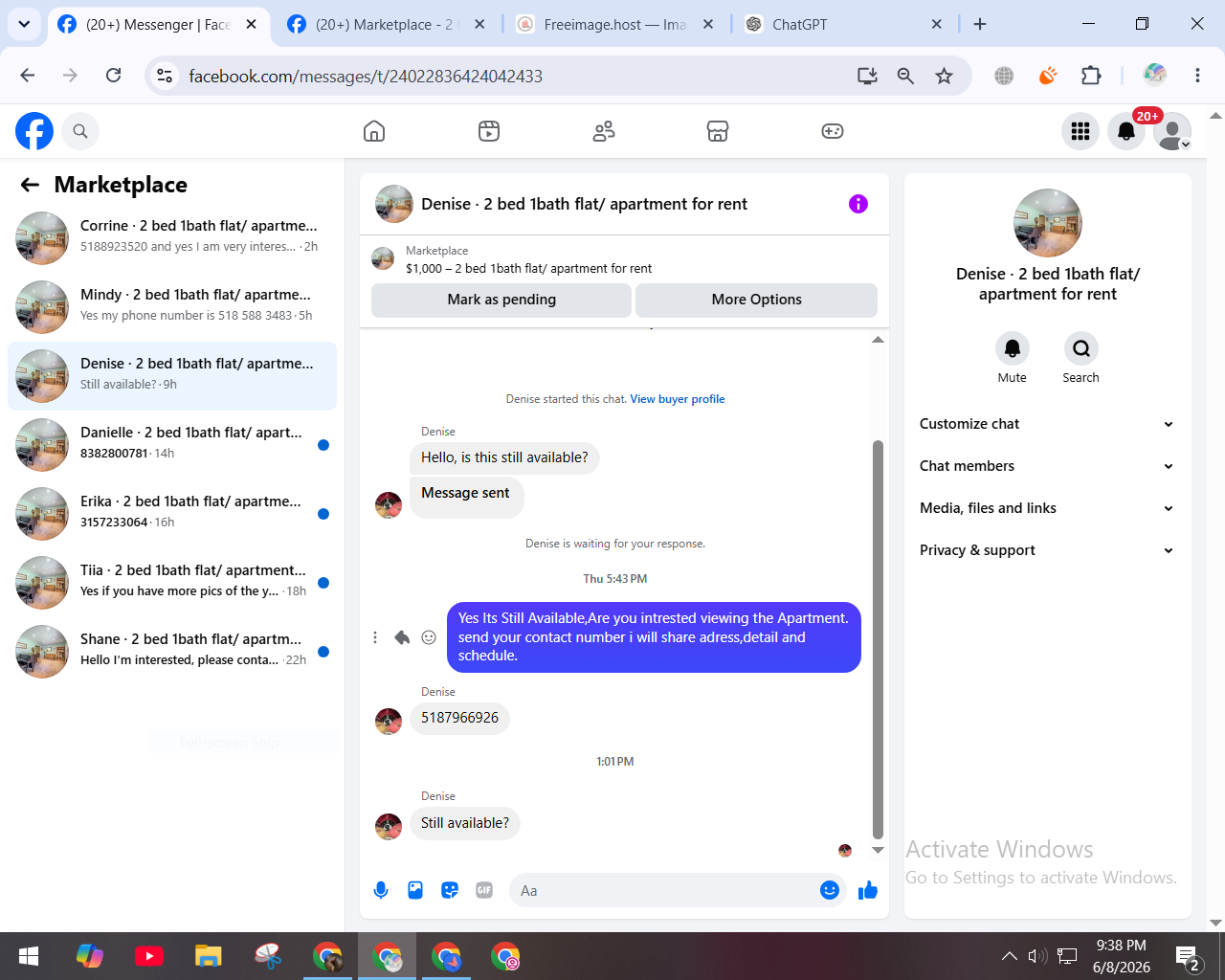
Task: Open the Extensions puzzle icon
Action: click(1091, 76)
